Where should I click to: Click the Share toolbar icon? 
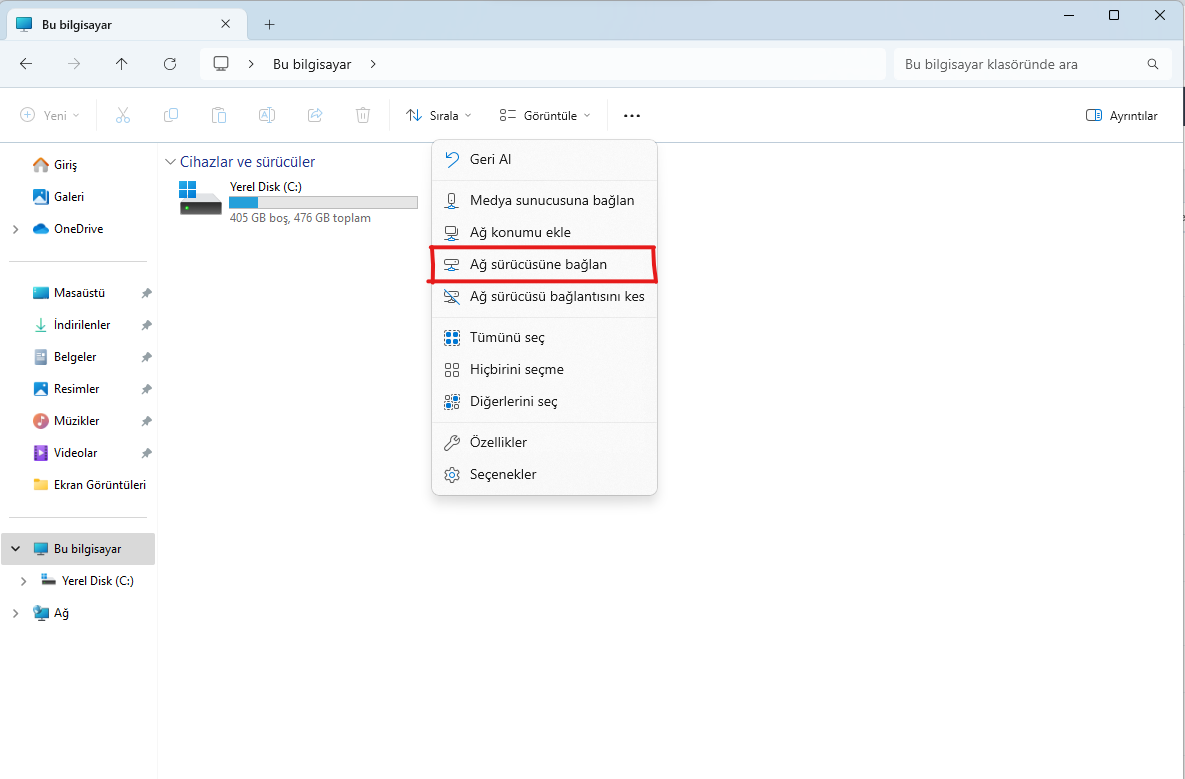pyautogui.click(x=315, y=116)
